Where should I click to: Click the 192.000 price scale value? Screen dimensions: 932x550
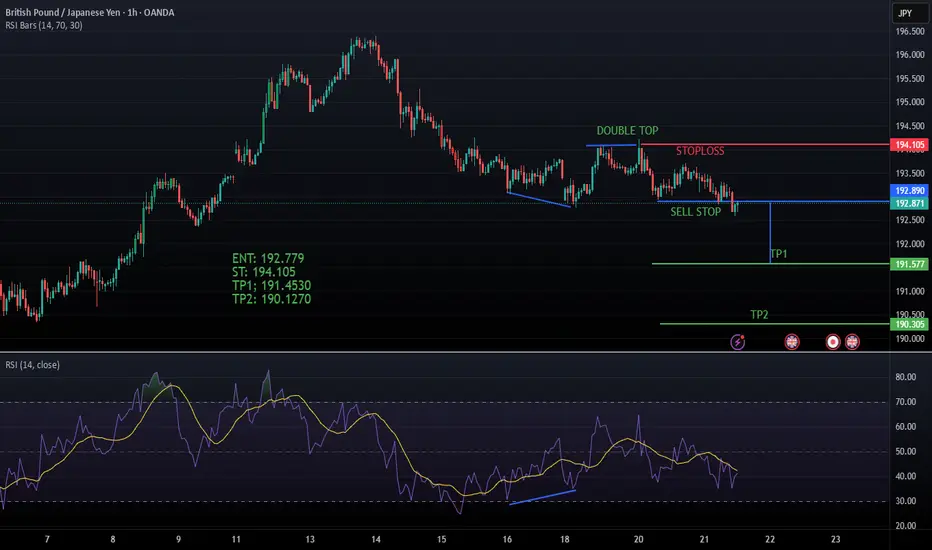tap(910, 244)
